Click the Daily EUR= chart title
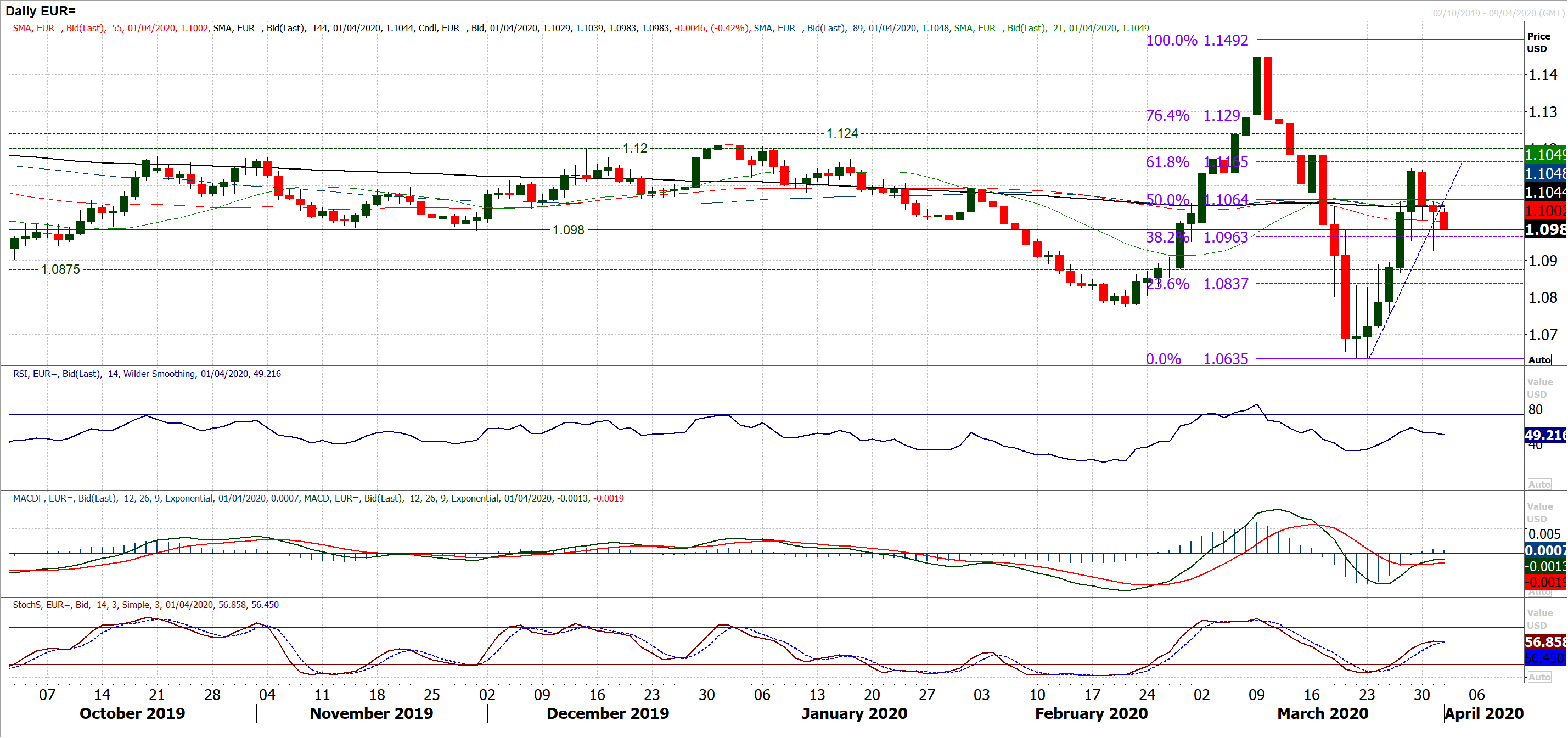The height and width of the screenshot is (738, 1568). pos(40,10)
